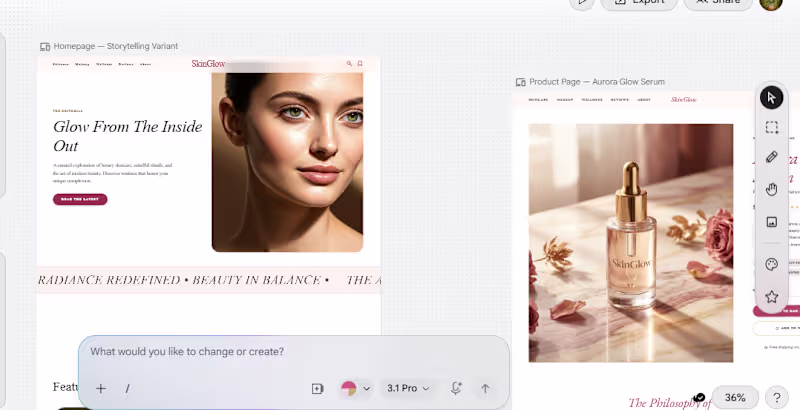
Task: Open the theme palette tool
Action: tap(771, 264)
